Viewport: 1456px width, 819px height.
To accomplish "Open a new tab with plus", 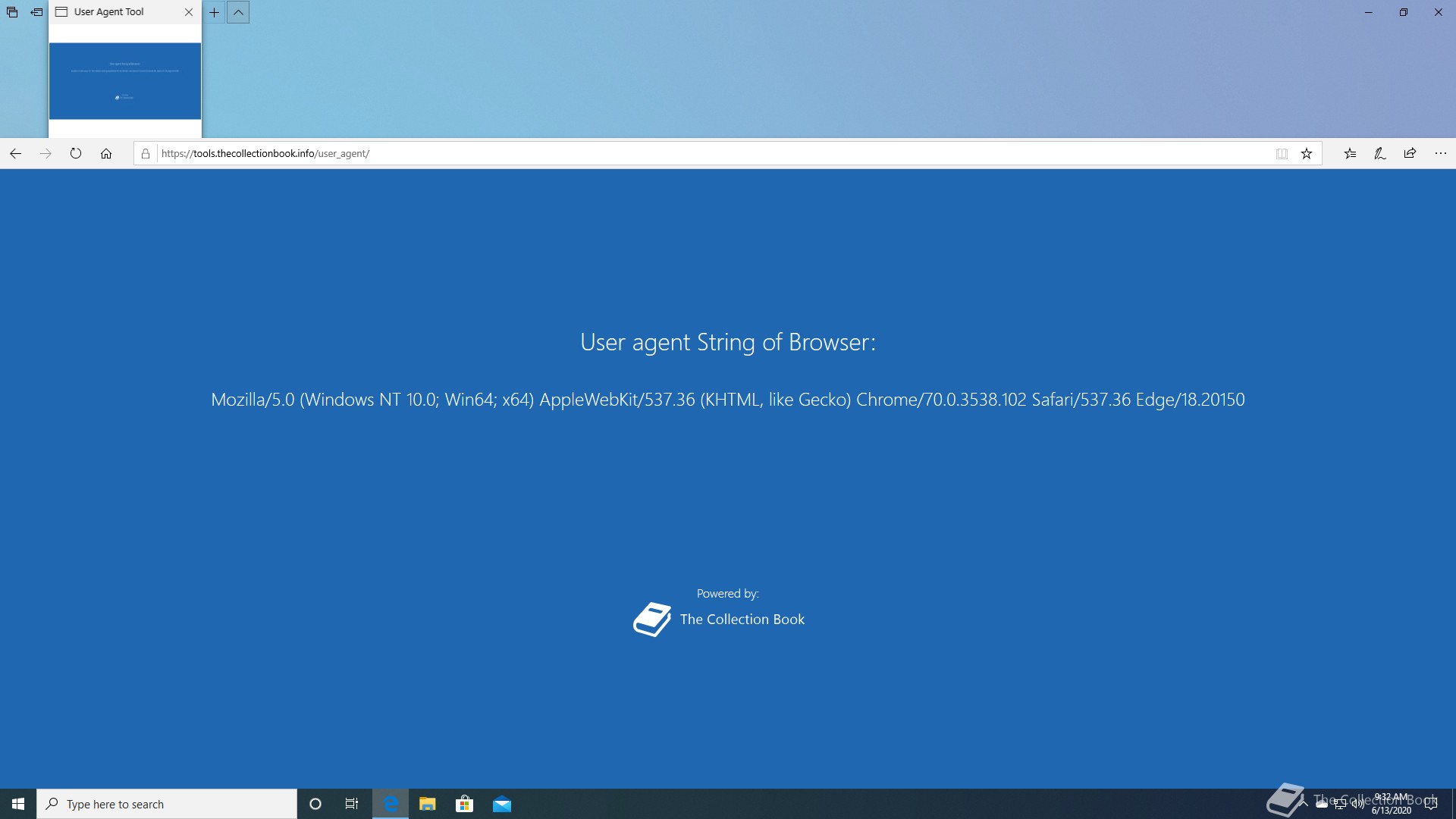I will pyautogui.click(x=215, y=12).
